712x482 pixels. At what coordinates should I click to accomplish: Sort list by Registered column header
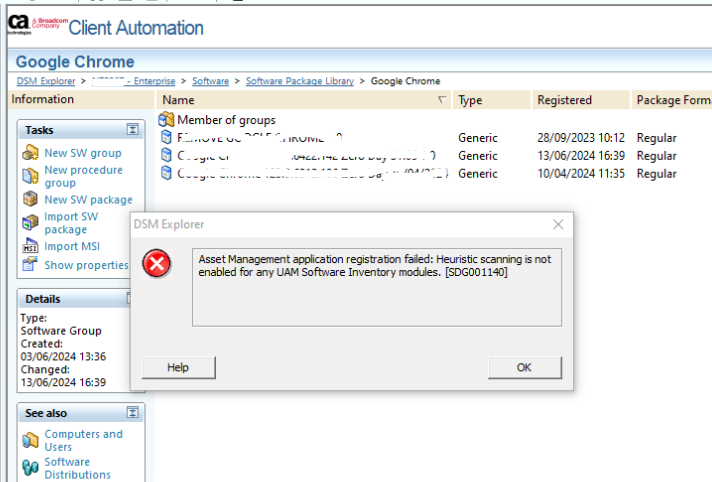(564, 100)
